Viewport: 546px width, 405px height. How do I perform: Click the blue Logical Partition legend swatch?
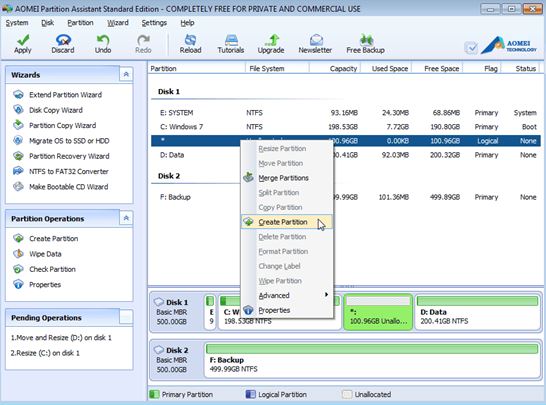coord(250,394)
